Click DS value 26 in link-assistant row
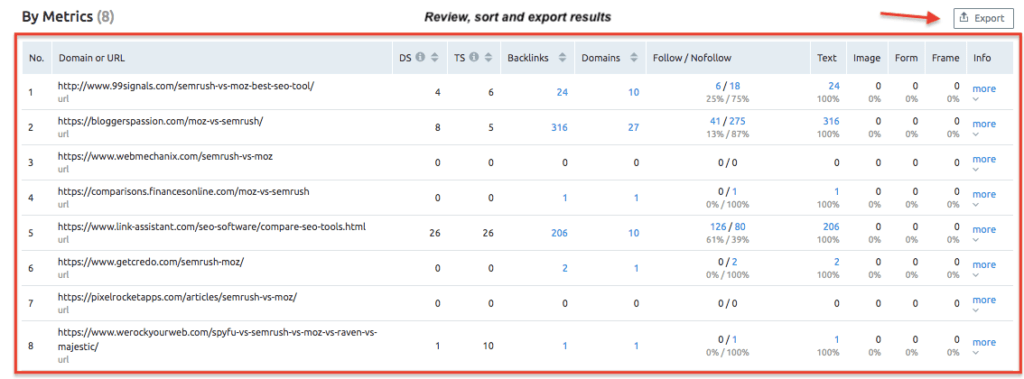 coord(435,233)
